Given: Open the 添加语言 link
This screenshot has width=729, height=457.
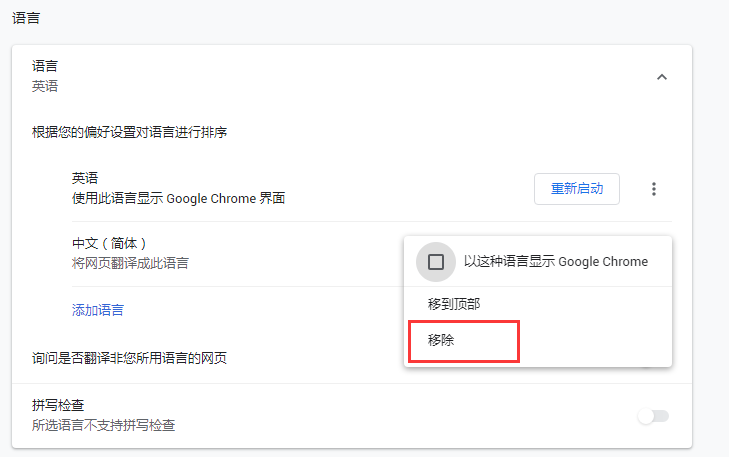Looking at the screenshot, I should point(98,310).
